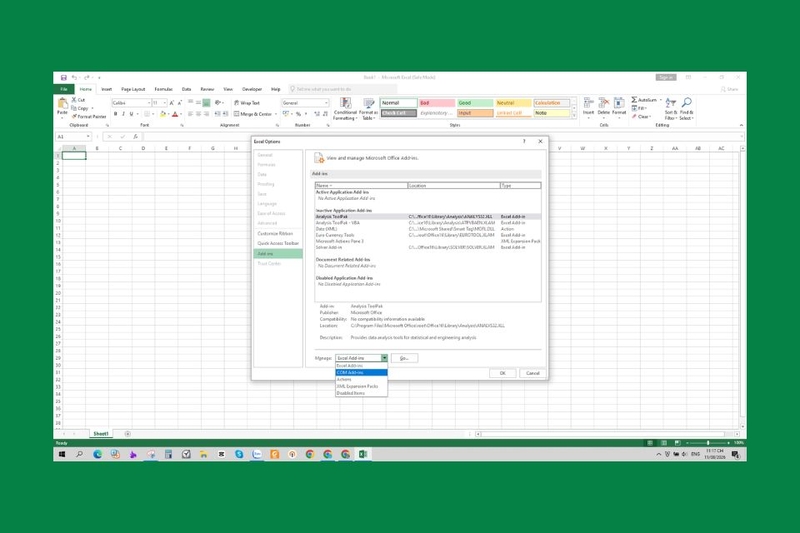This screenshot has height=533, width=800.
Task: Click the Save icon in quick access toolbar
Action: pyautogui.click(x=64, y=78)
